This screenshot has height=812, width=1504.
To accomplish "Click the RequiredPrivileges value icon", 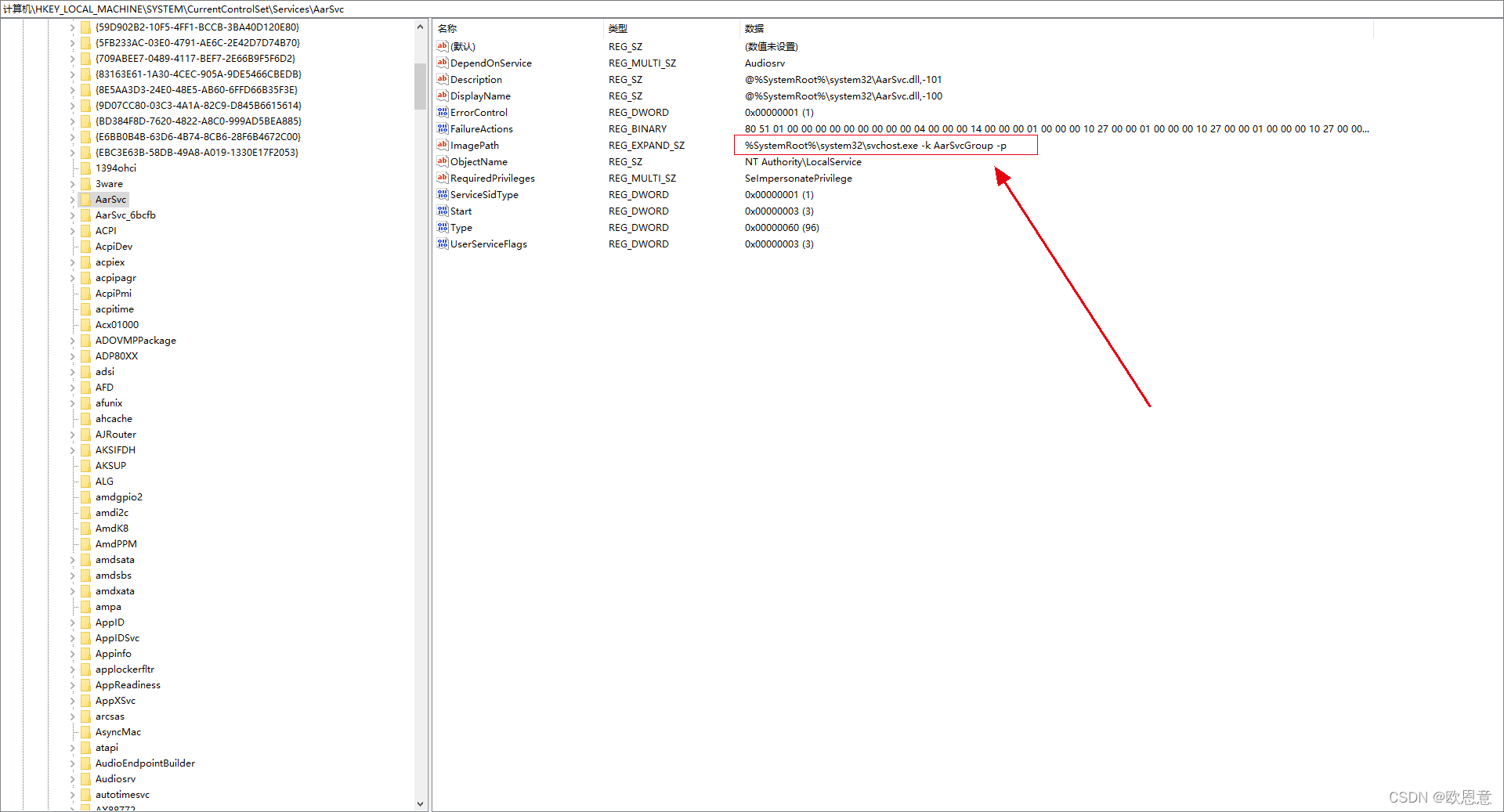I will pos(443,178).
